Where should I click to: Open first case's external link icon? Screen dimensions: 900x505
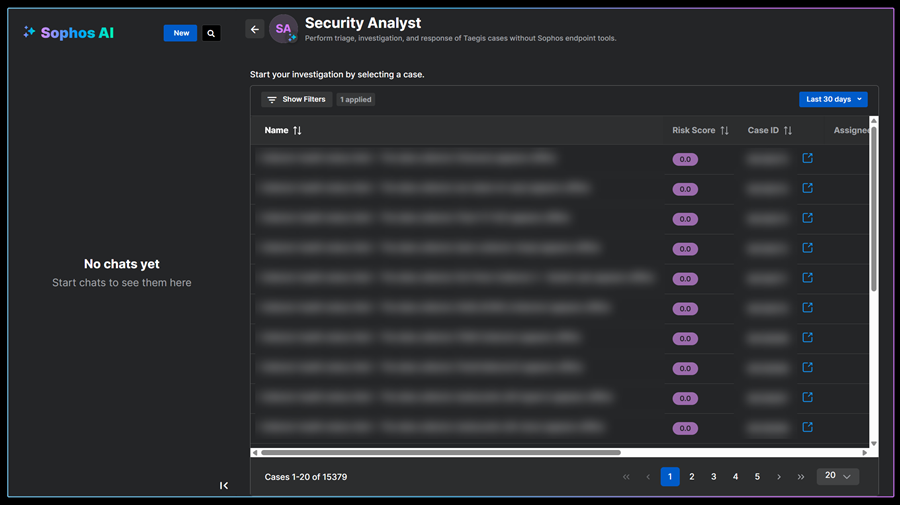pyautogui.click(x=808, y=158)
